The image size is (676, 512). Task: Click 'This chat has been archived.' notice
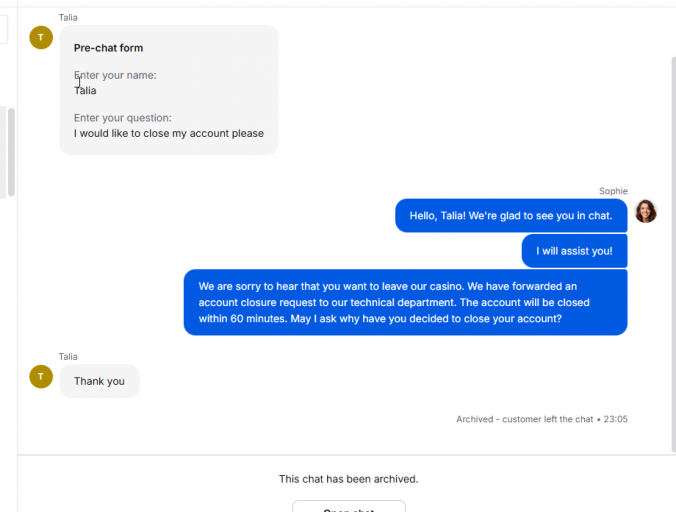[348, 479]
